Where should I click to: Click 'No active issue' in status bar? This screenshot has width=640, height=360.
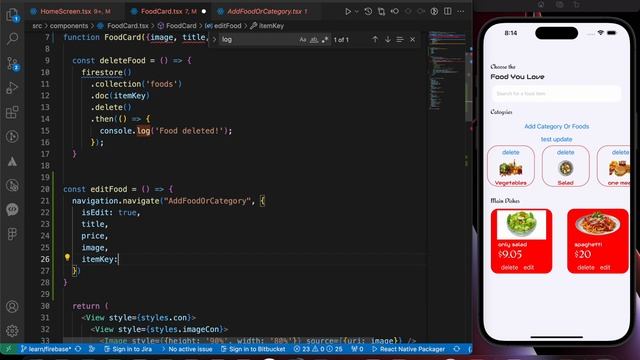[187, 349]
